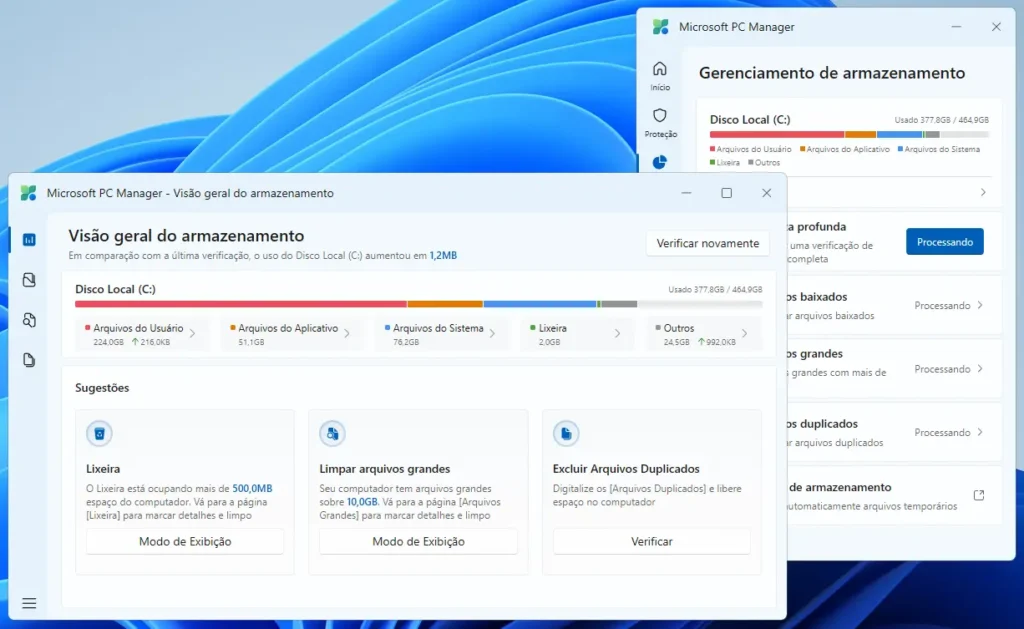Click the Limpar arquivos grandes brush icon

pyautogui.click(x=332, y=433)
